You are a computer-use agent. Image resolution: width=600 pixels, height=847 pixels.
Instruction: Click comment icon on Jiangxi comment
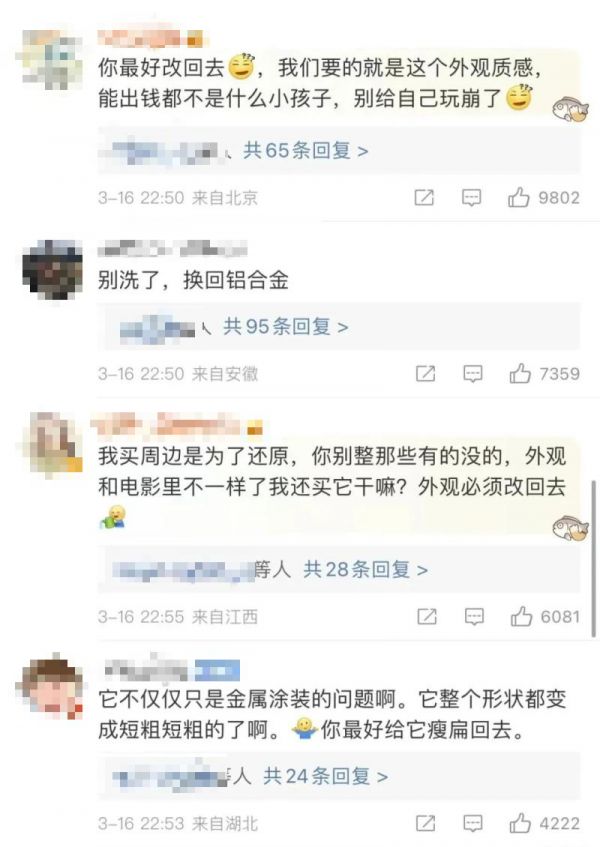pyautogui.click(x=474, y=616)
